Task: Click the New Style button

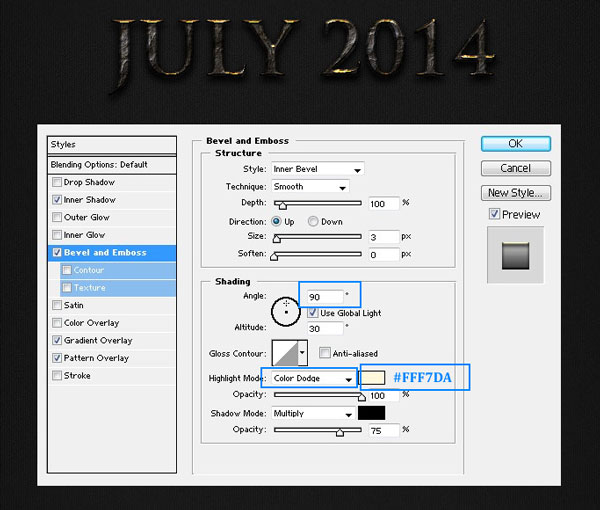Action: click(516, 193)
